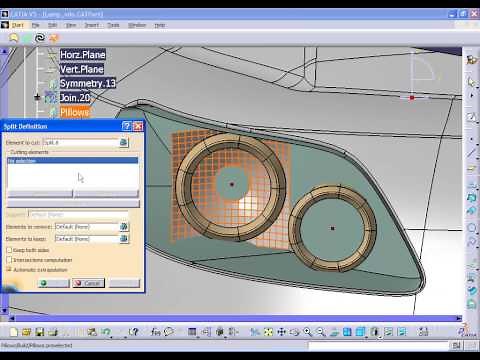Screen dimensions: 480x360
Task: Select Symmetry.13 in the tree
Action: 88,83
